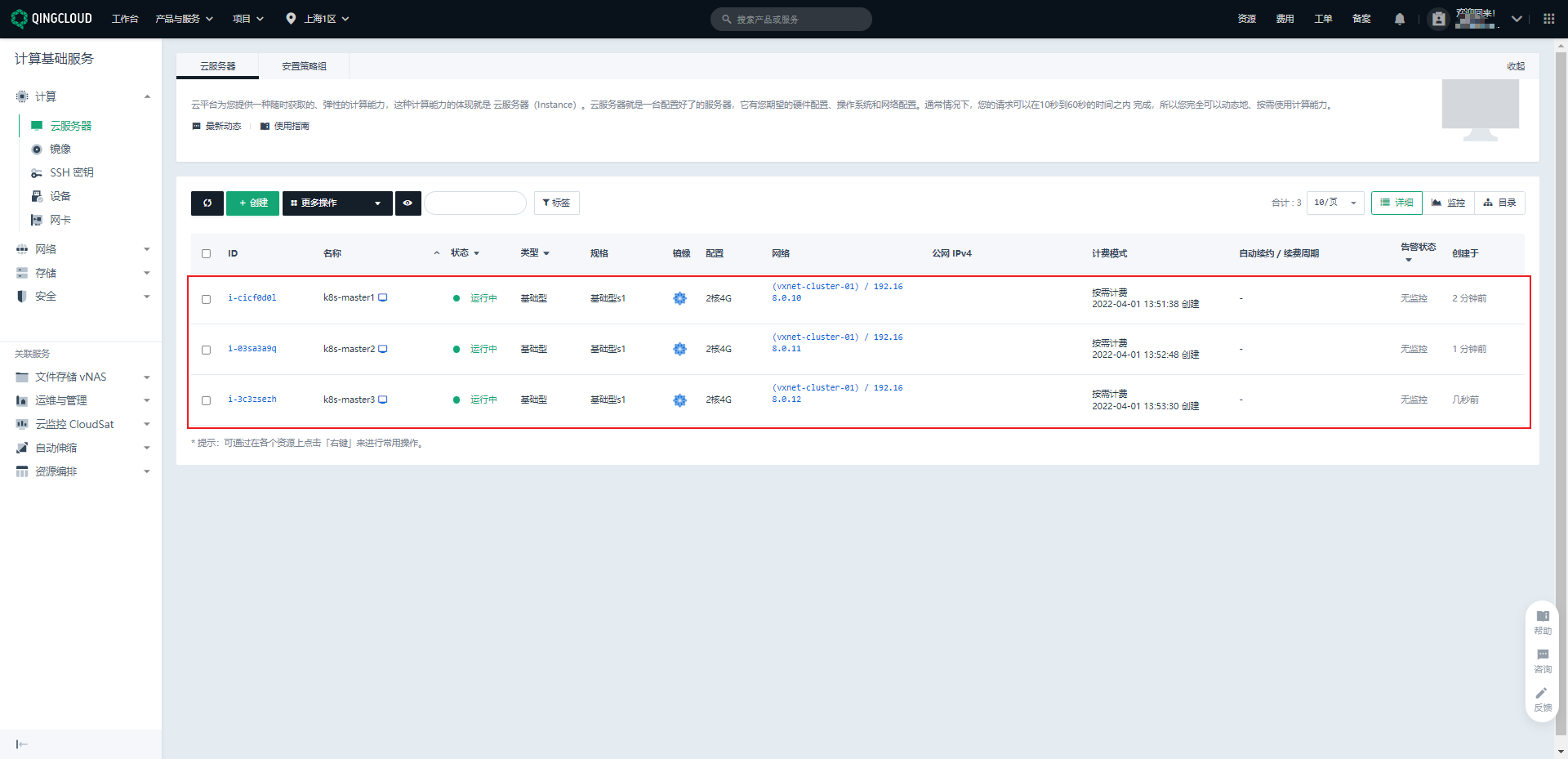
Task: Click the 反馈 feedback icon
Action: tap(1543, 699)
